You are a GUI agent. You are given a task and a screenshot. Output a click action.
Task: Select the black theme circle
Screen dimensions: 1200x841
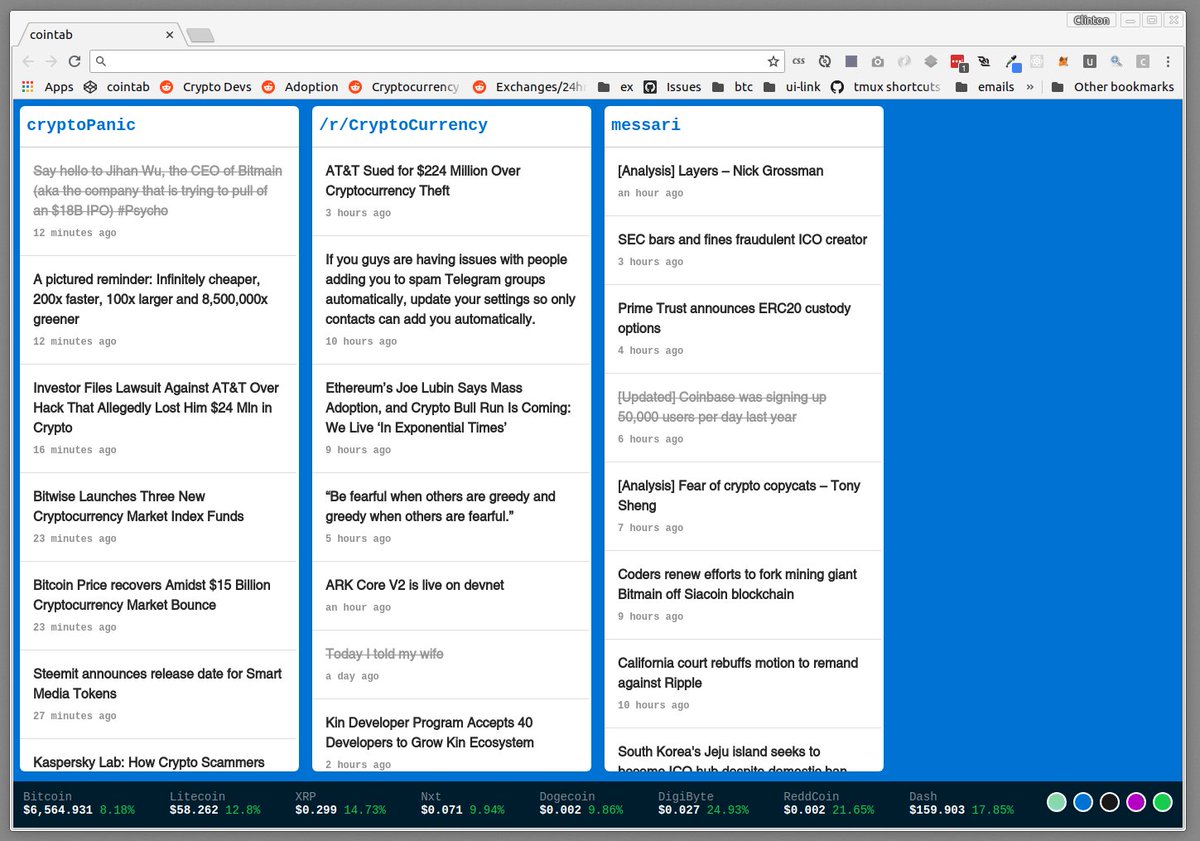1109,802
